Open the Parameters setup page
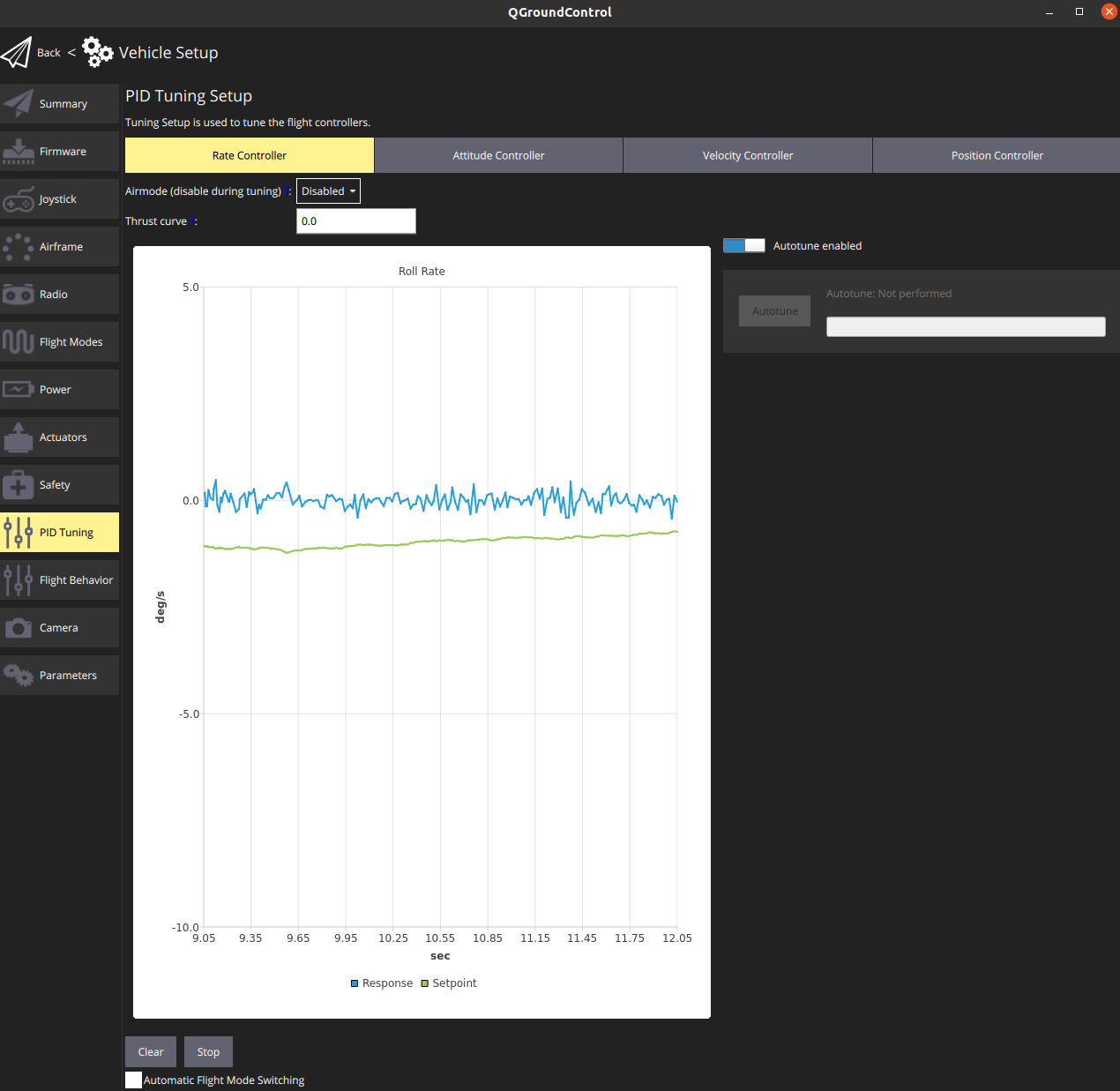 pyautogui.click(x=59, y=675)
